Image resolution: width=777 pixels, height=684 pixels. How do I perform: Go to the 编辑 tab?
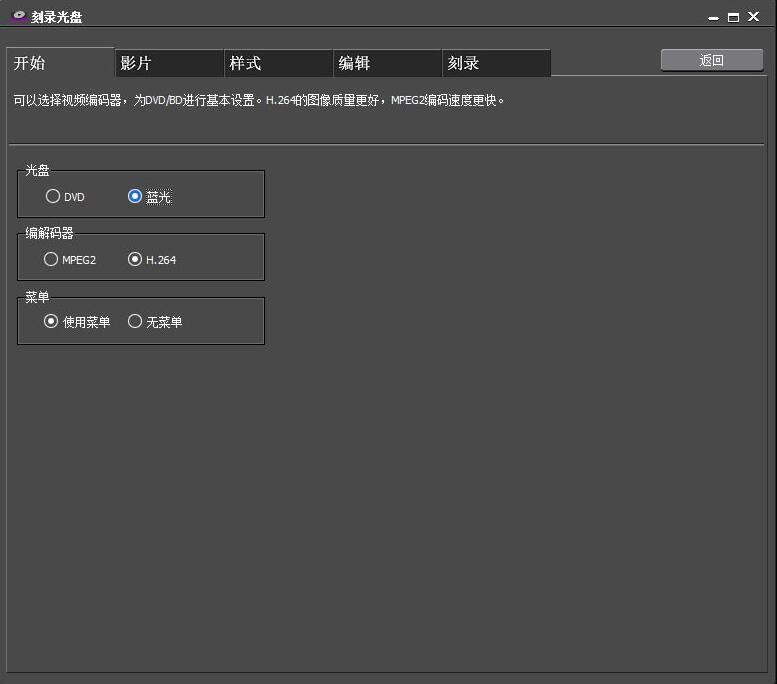(x=388, y=63)
